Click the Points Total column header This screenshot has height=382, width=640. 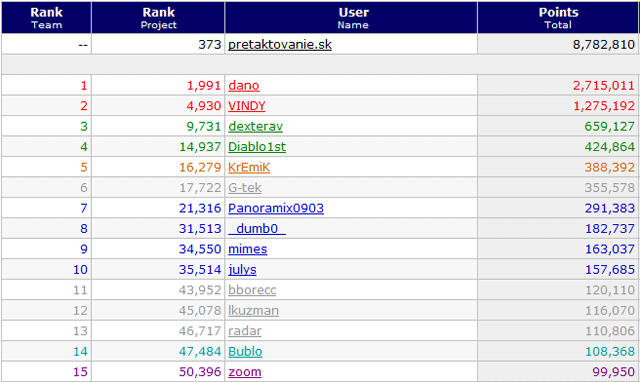coord(558,18)
